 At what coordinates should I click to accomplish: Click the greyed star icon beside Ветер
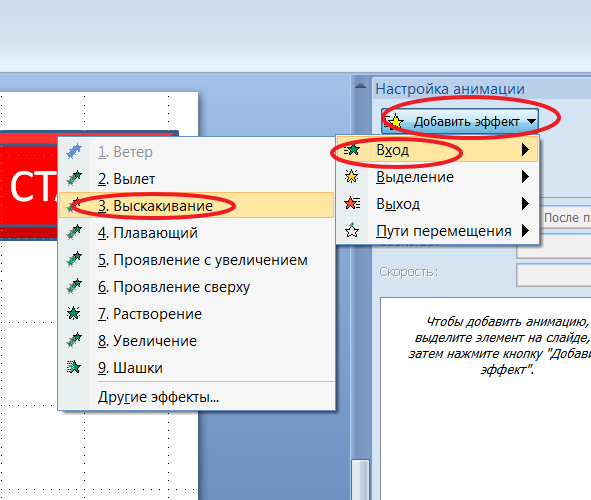[74, 151]
